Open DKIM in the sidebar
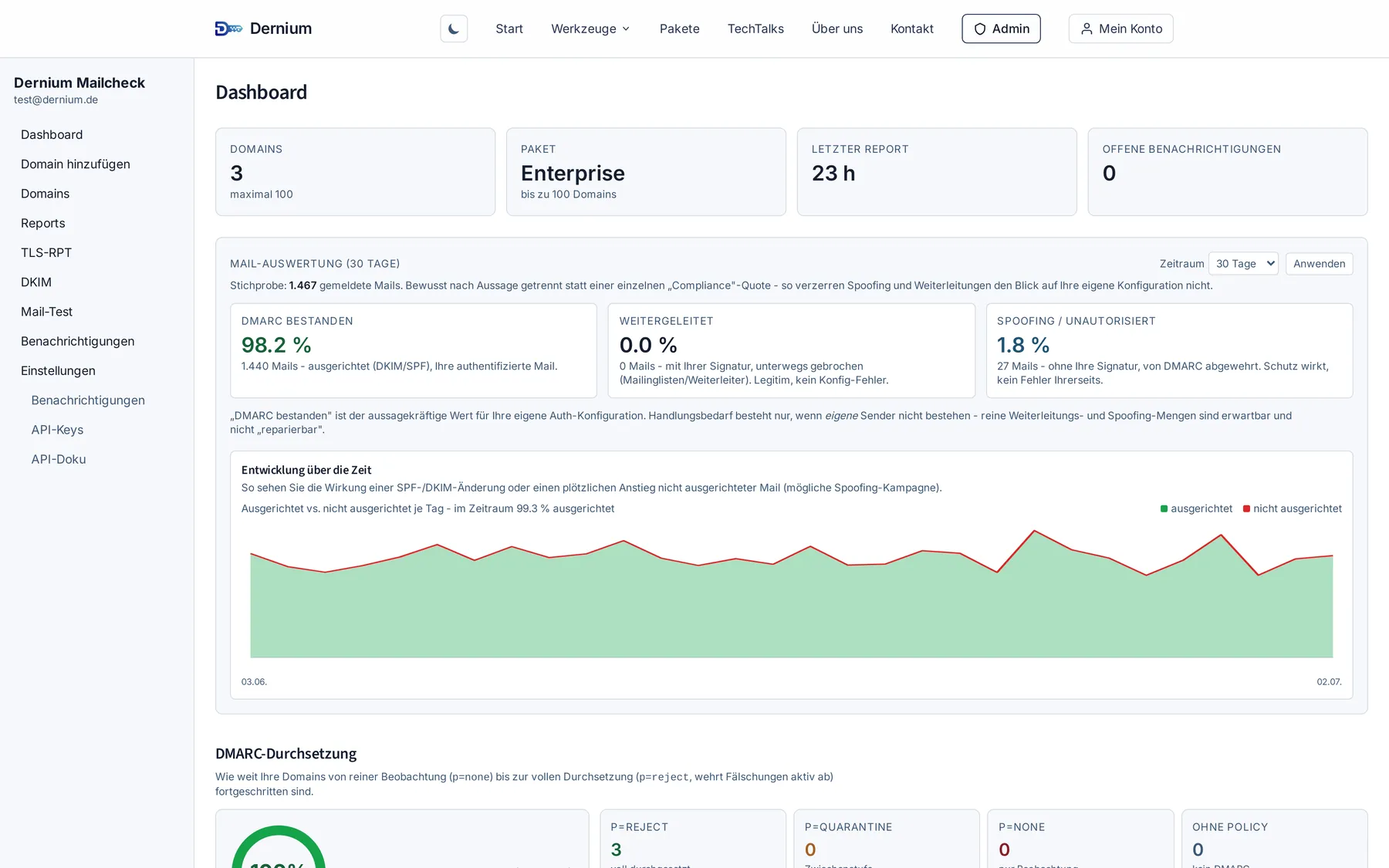Viewport: 1389px width, 868px height. tap(36, 282)
